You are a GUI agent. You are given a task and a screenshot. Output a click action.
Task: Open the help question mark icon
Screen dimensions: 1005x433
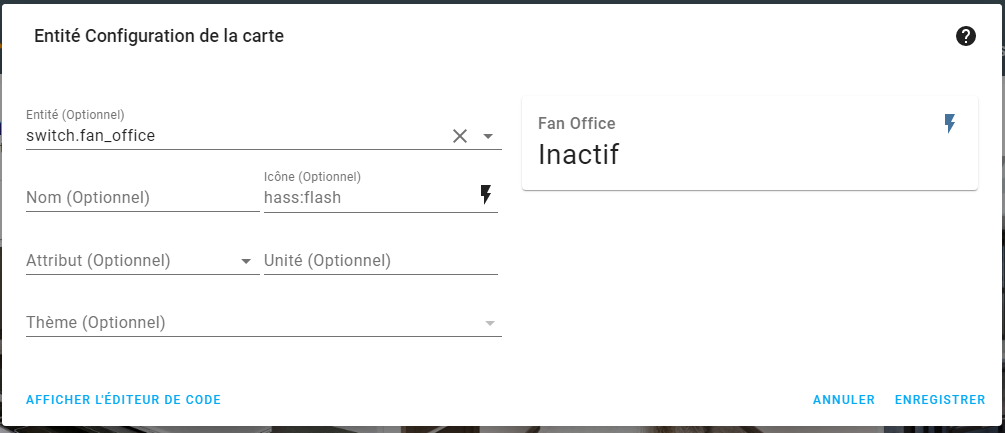coord(965,37)
